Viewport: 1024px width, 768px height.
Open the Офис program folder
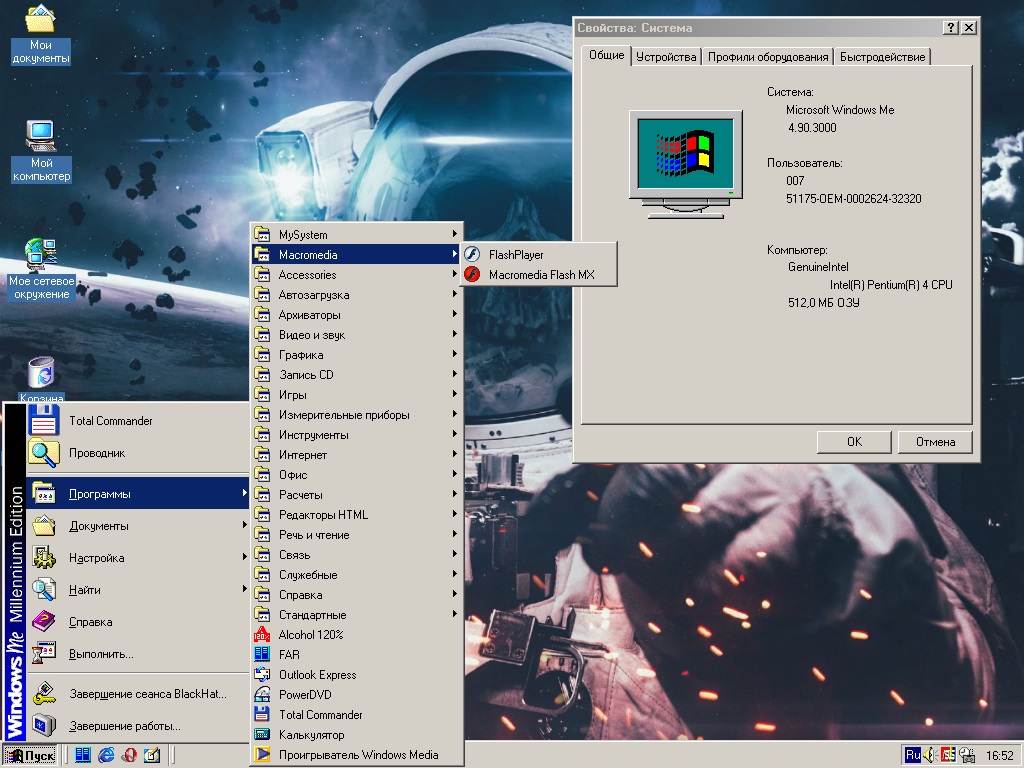click(357, 475)
